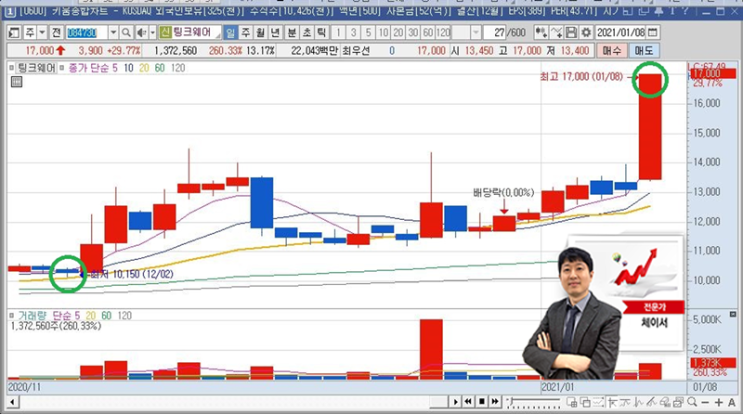Play the chart replay

[455, 402]
